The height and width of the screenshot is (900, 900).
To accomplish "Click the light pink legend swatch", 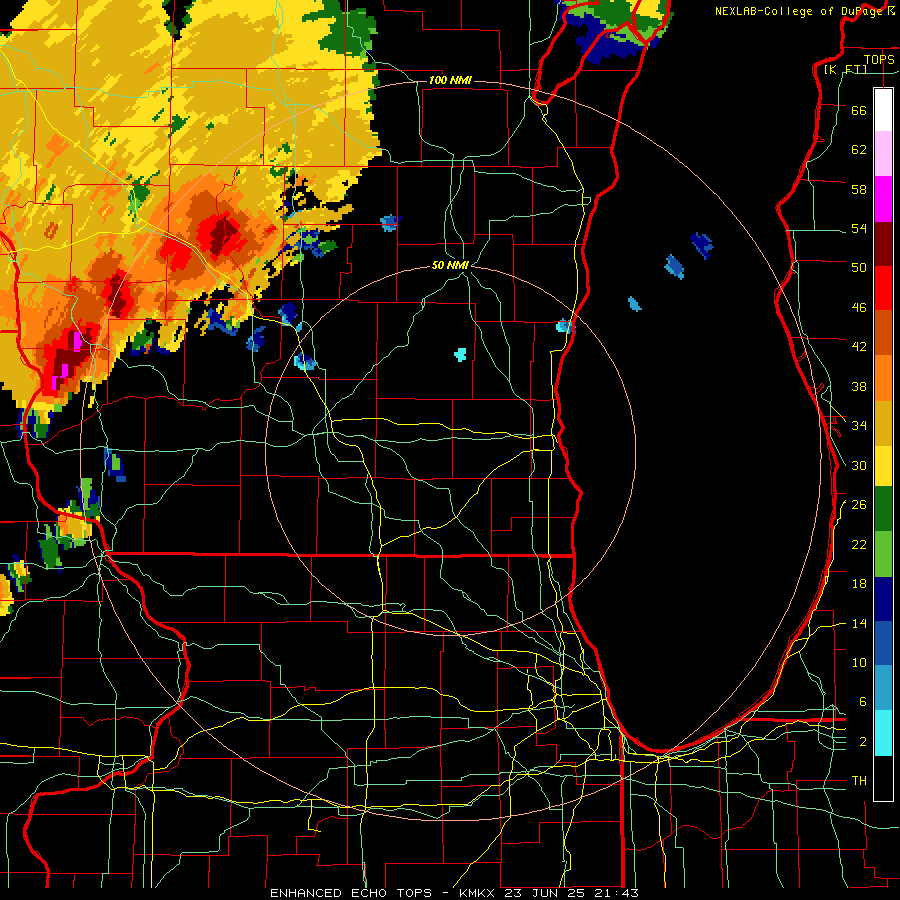I will 883,153.
